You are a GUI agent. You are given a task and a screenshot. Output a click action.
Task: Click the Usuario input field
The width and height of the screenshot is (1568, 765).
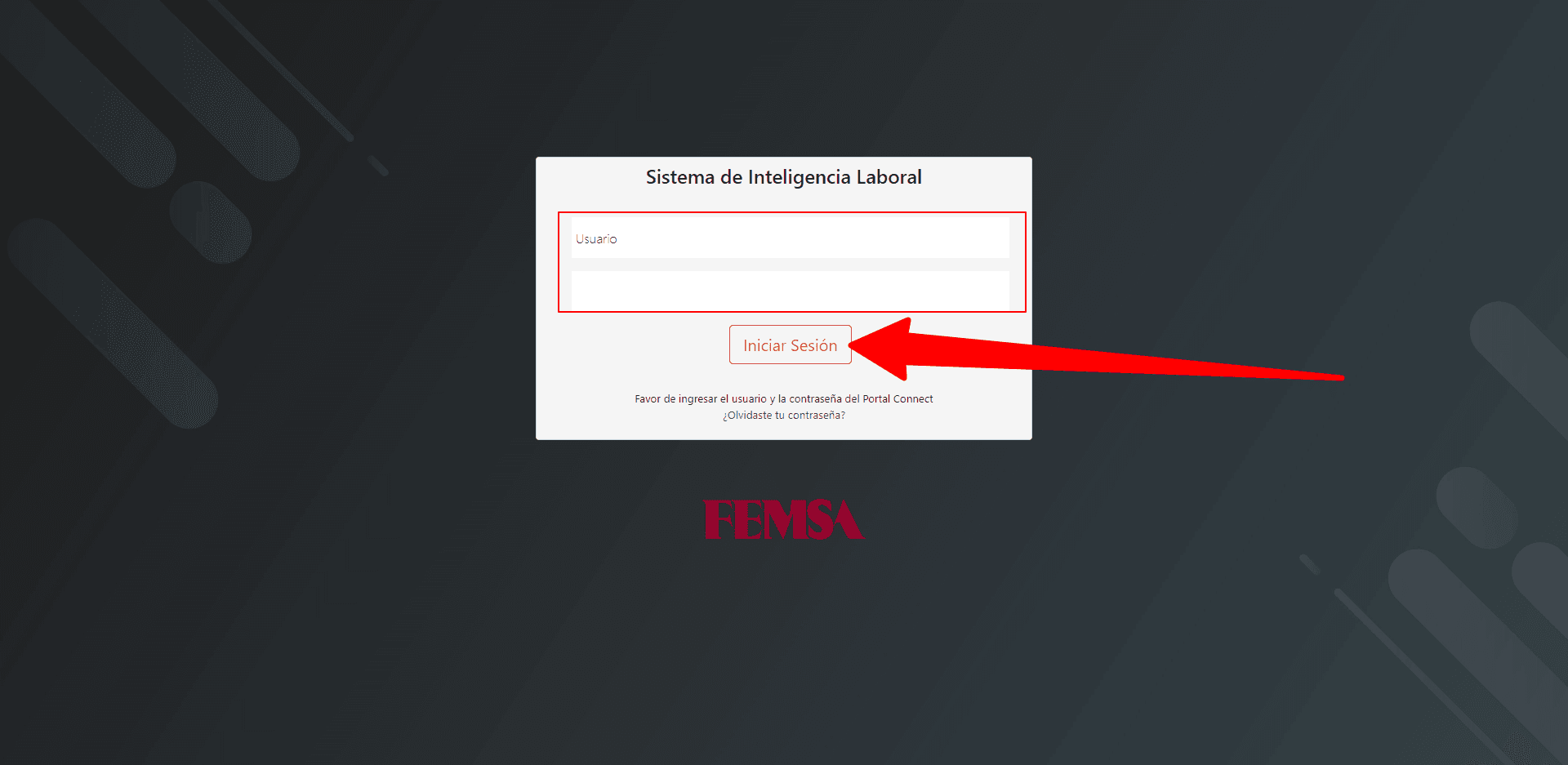point(790,238)
